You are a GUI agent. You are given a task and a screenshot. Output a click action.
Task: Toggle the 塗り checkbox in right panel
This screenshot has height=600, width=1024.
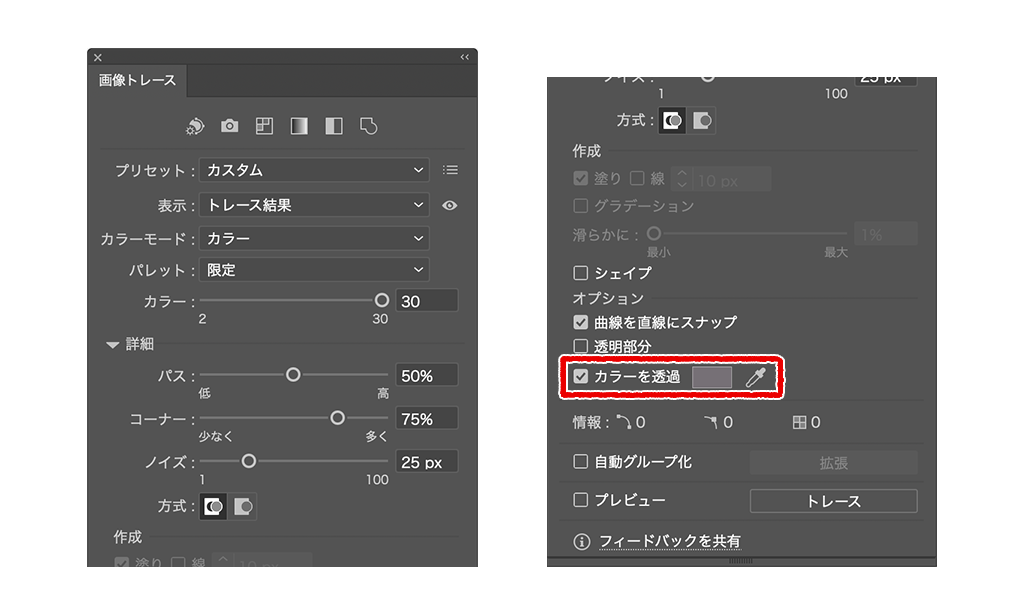click(x=581, y=179)
